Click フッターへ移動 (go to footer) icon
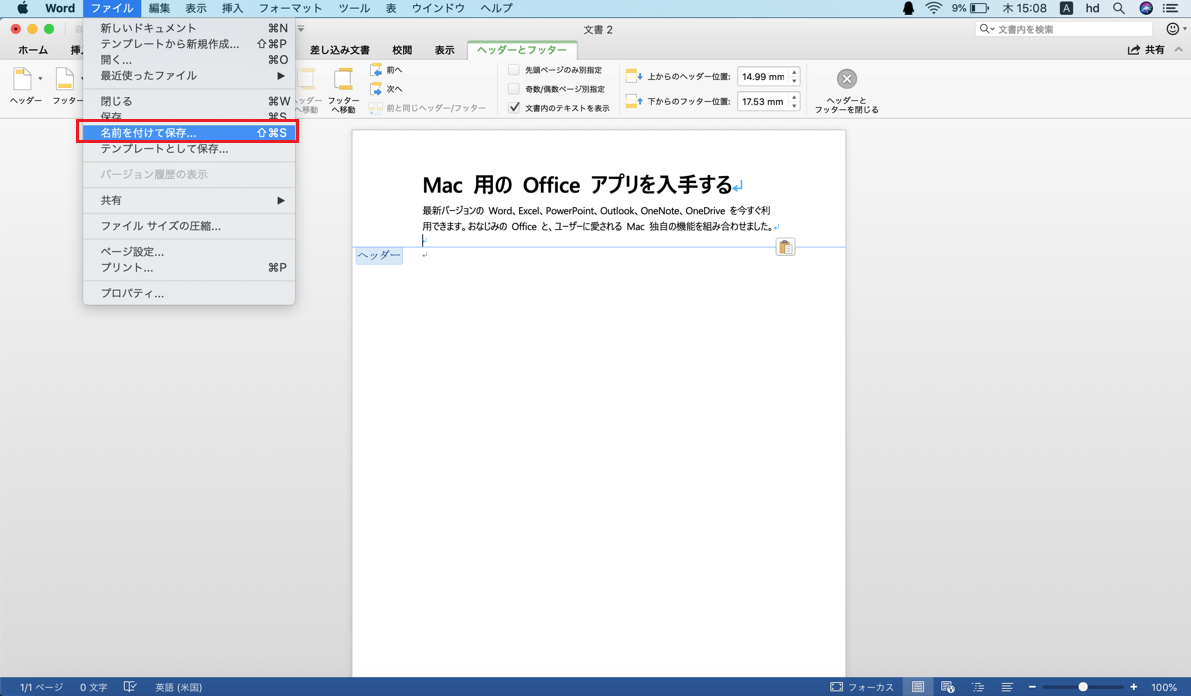This screenshot has height=696, width=1191. pyautogui.click(x=343, y=79)
